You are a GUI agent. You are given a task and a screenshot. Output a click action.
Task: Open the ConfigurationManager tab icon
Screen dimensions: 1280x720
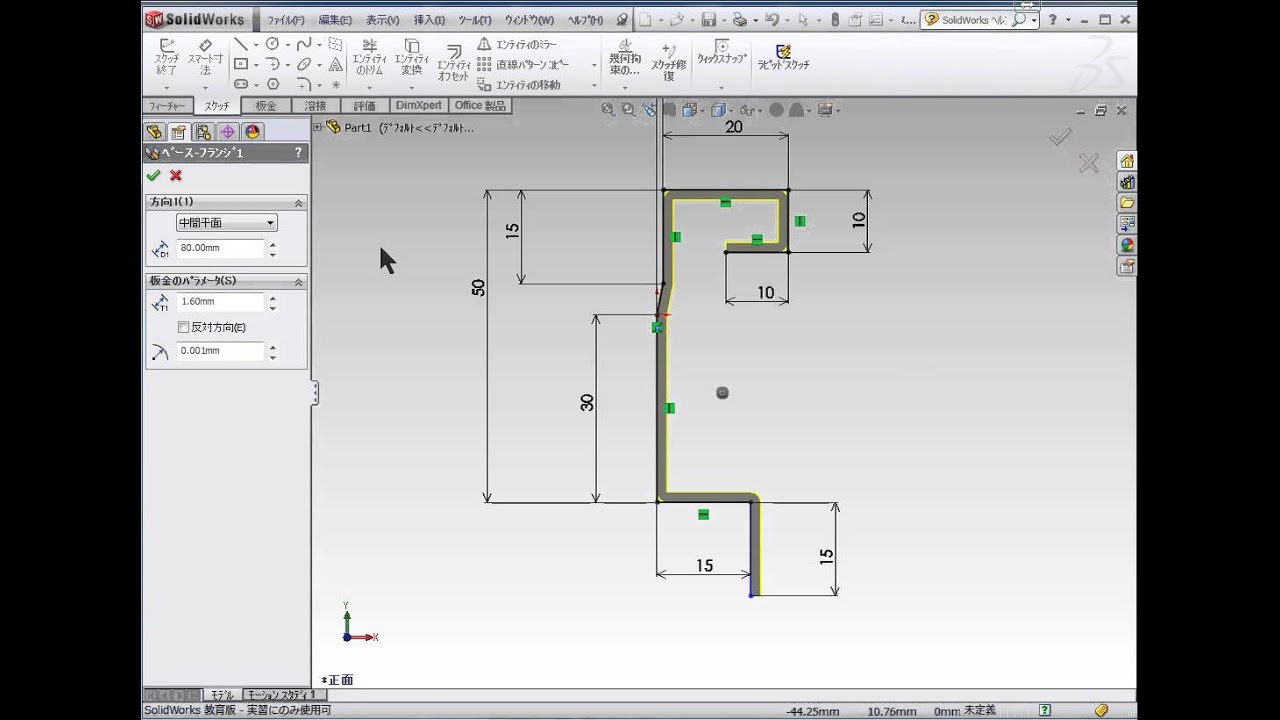coord(203,132)
